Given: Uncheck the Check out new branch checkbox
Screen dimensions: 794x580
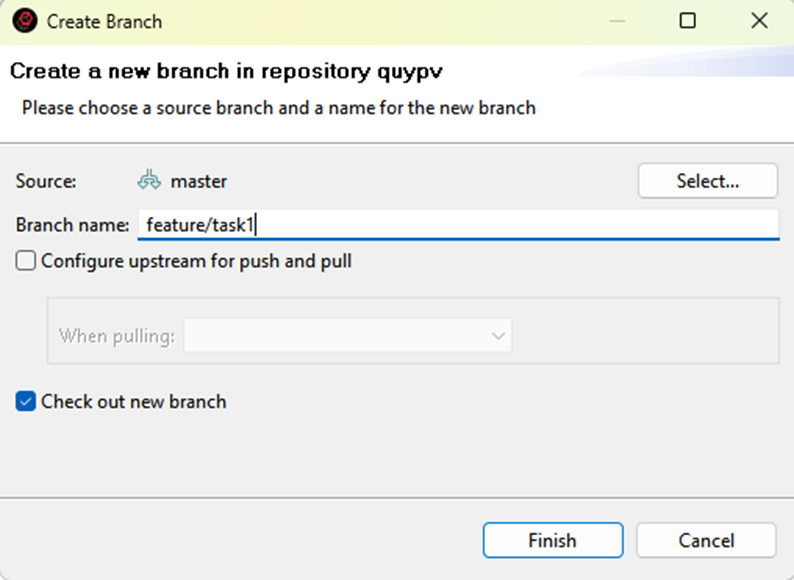Looking at the screenshot, I should point(27,402).
